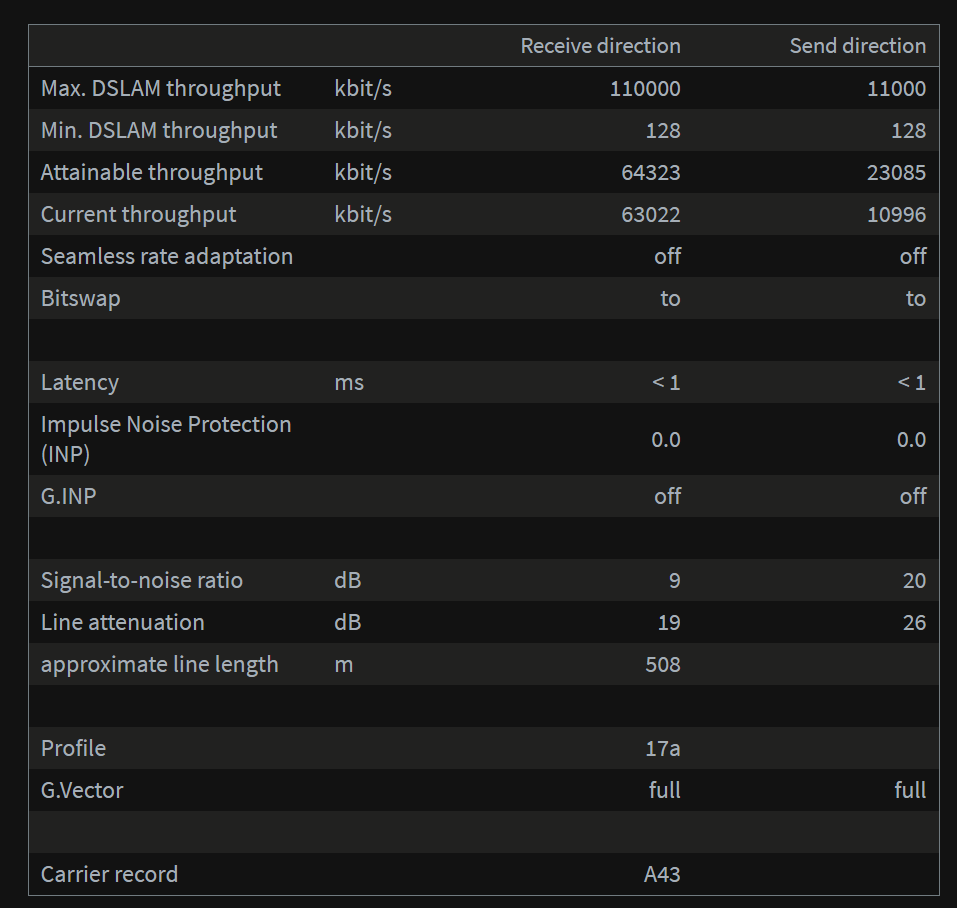Click the attainable receive value 64323

650,173
